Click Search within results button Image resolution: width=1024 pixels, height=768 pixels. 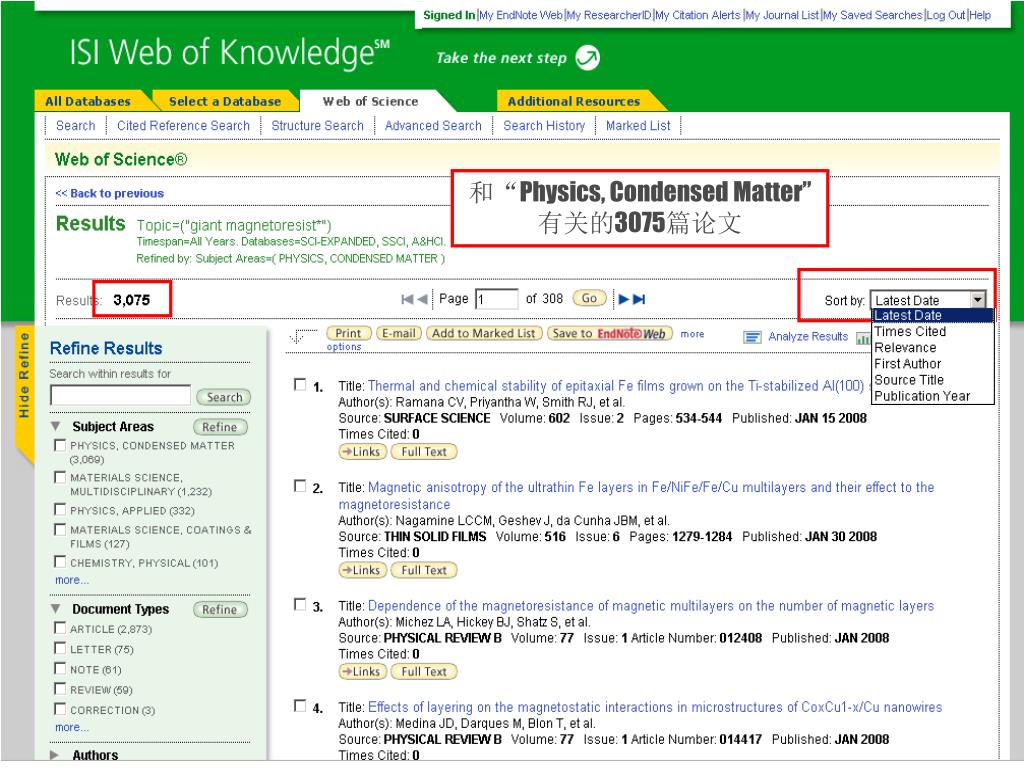click(x=224, y=397)
